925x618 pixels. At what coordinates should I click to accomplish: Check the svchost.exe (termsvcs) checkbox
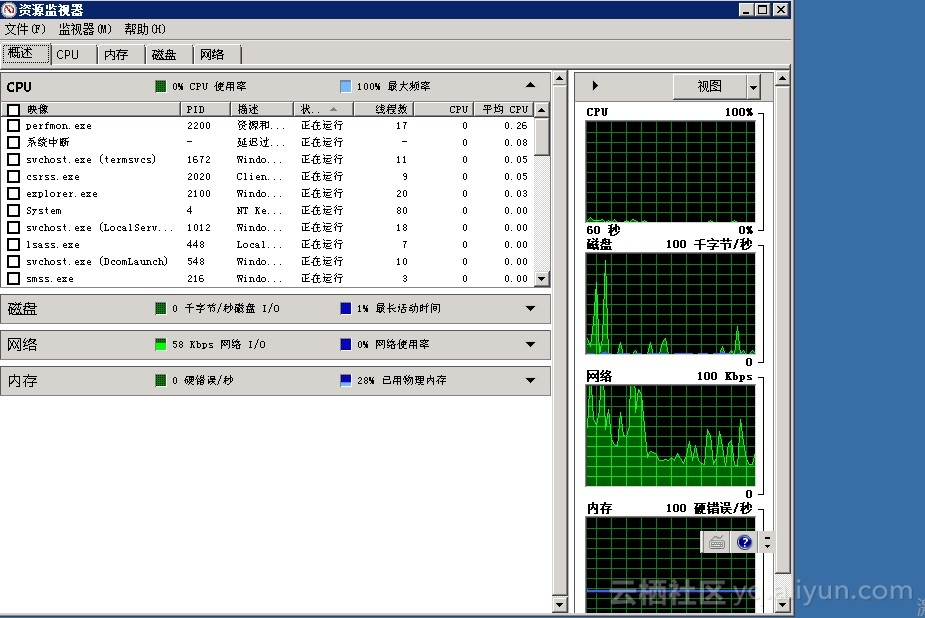(14, 159)
